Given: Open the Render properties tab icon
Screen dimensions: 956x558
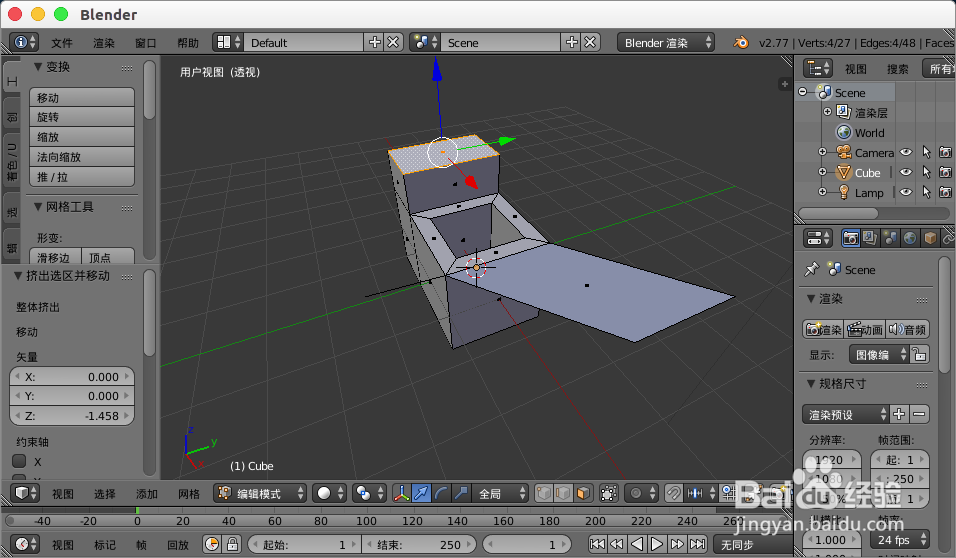Looking at the screenshot, I should tap(851, 238).
